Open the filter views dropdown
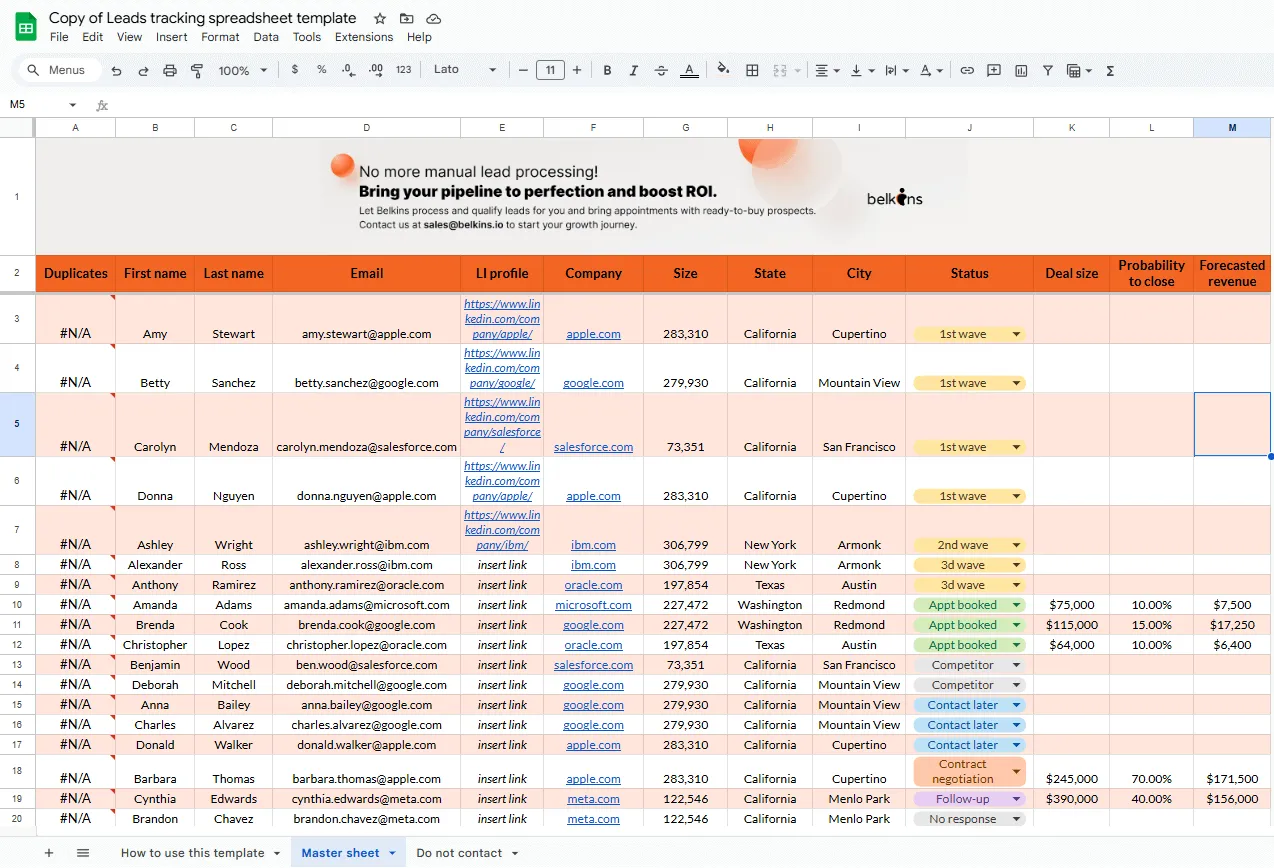The width and height of the screenshot is (1274, 868). click(x=1079, y=70)
